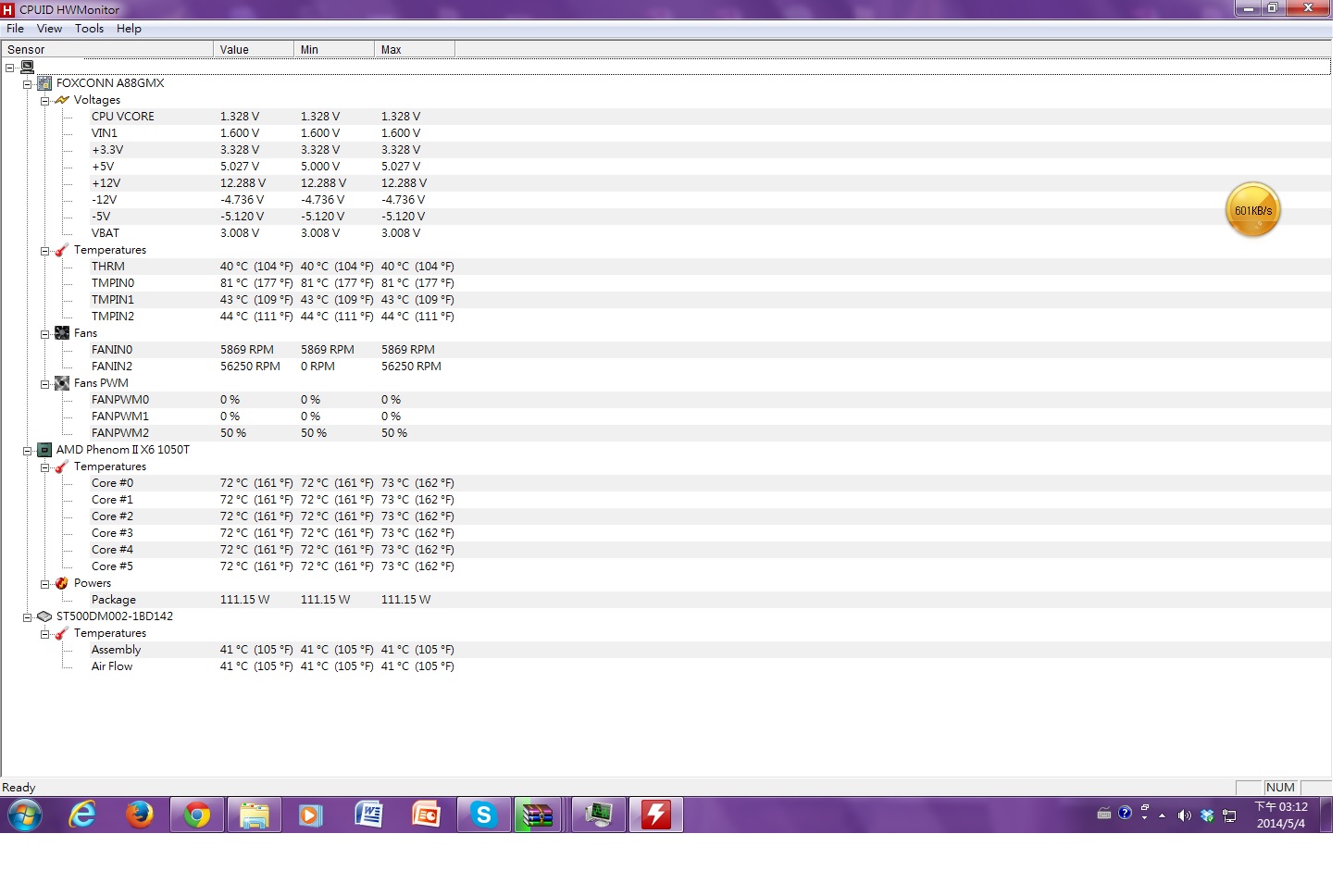Open the Tools menu
The image size is (1344, 896).
tap(89, 29)
